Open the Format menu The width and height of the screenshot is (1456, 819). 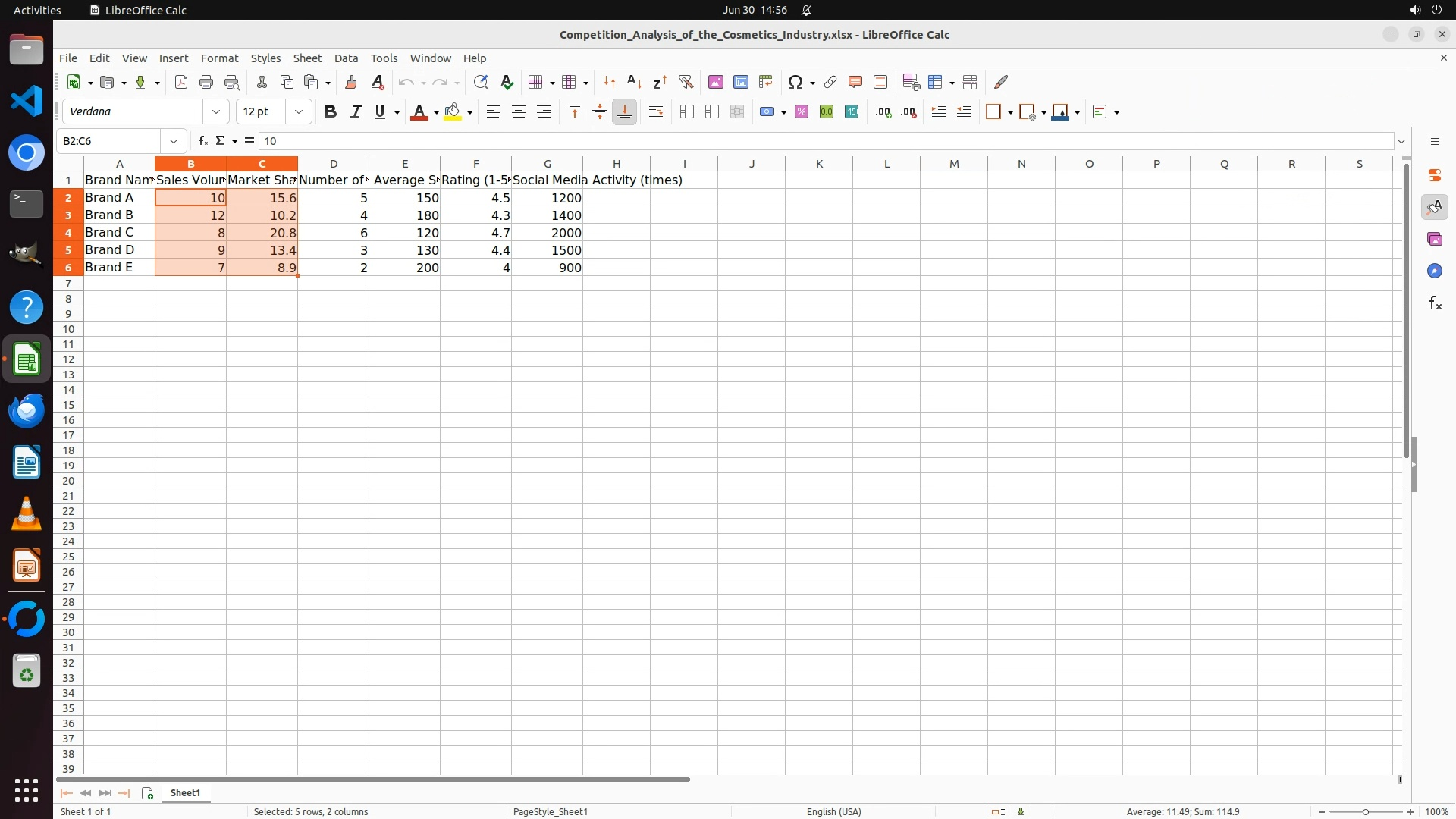[x=219, y=58]
